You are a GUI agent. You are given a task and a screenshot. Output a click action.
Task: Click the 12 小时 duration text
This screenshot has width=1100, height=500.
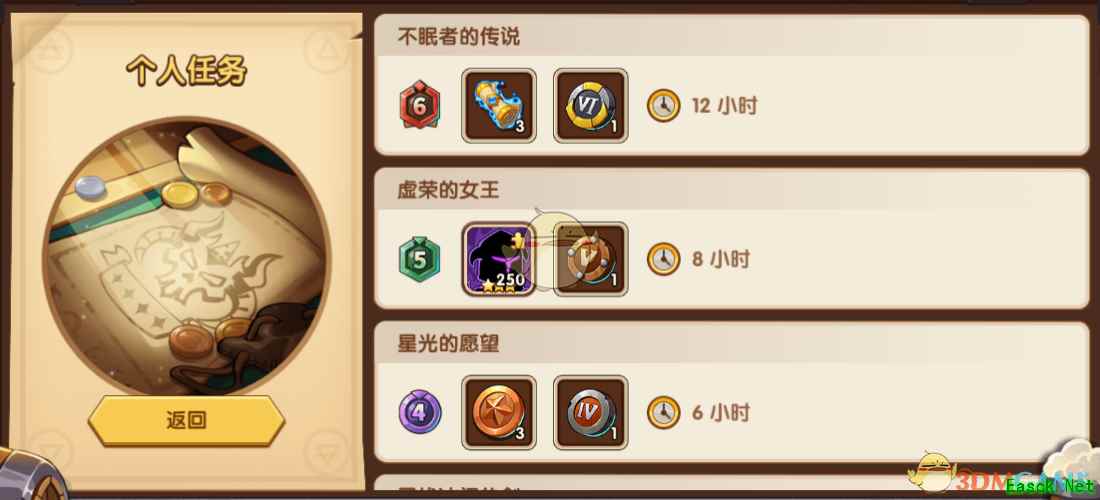click(725, 106)
